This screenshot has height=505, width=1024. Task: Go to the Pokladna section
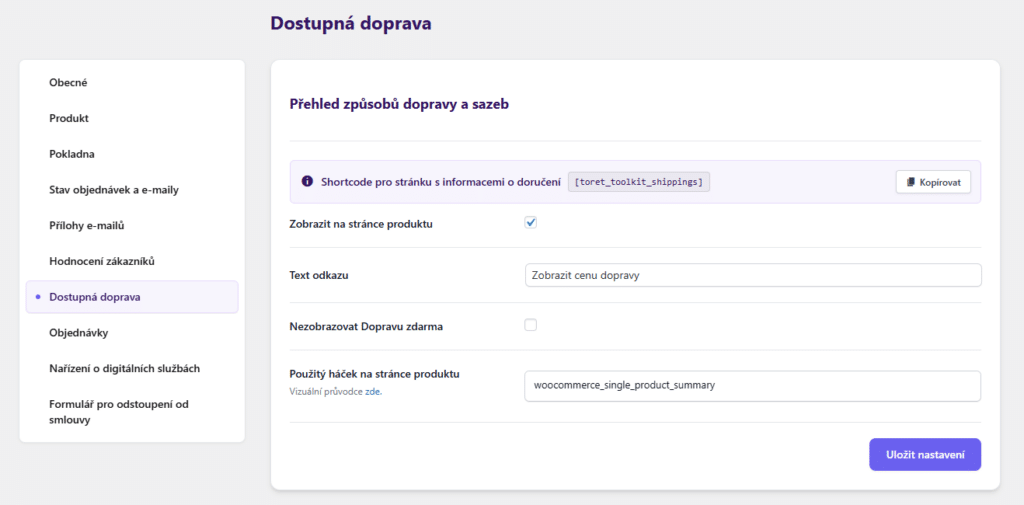[x=72, y=154]
